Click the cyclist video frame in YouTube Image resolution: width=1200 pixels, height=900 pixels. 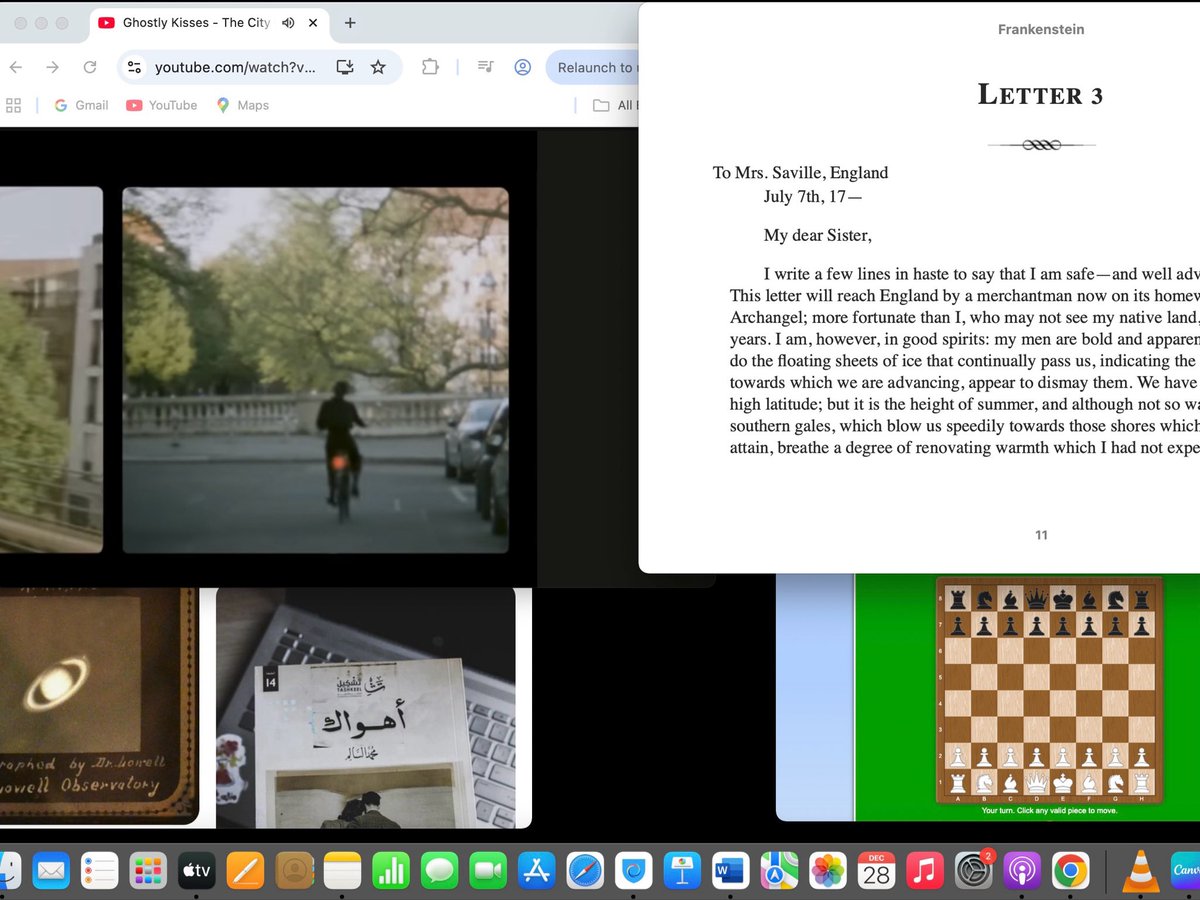[315, 370]
